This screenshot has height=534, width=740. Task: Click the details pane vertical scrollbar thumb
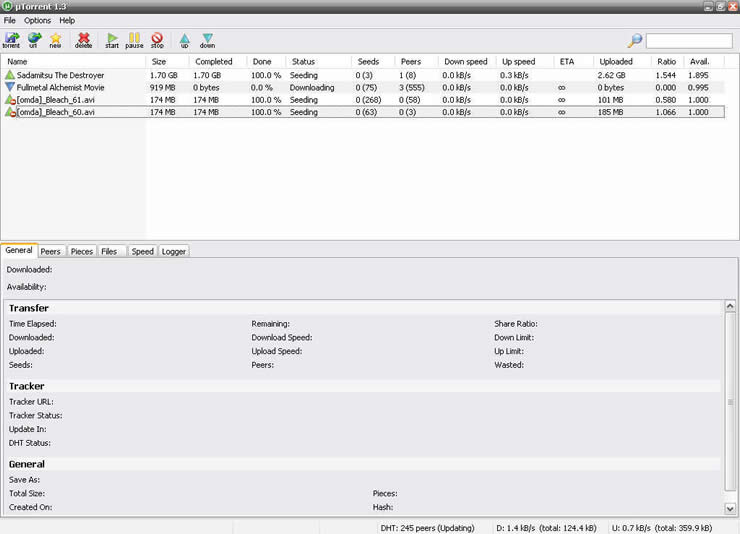[730, 401]
